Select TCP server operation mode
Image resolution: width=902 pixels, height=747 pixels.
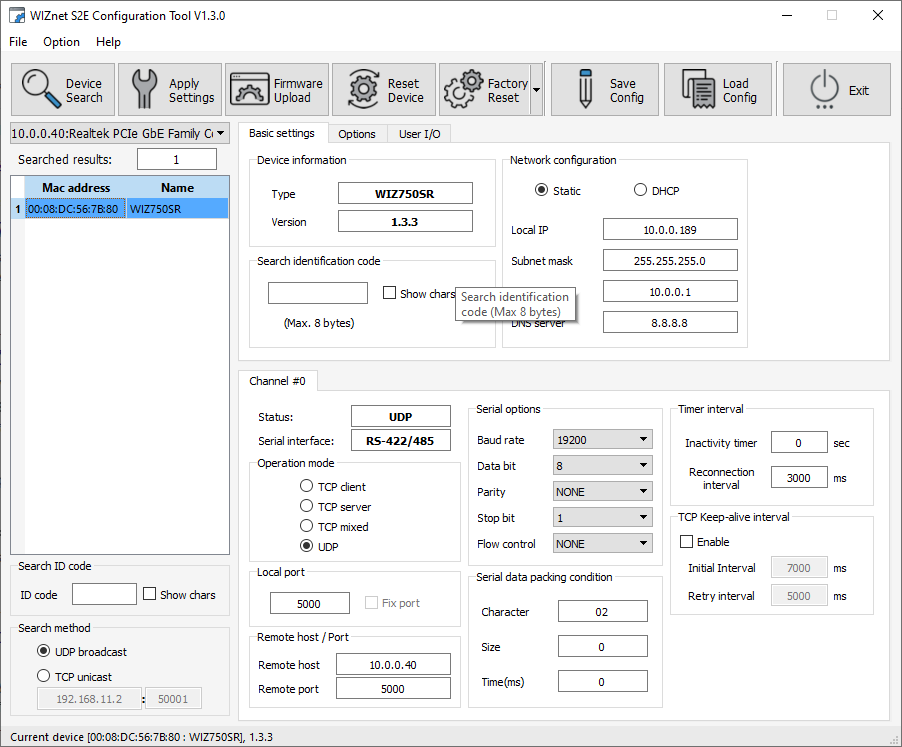click(x=307, y=507)
